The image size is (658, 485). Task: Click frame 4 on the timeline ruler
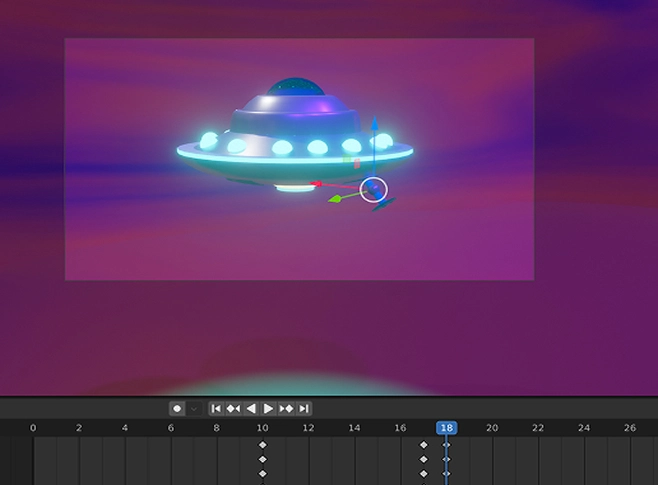[125, 428]
